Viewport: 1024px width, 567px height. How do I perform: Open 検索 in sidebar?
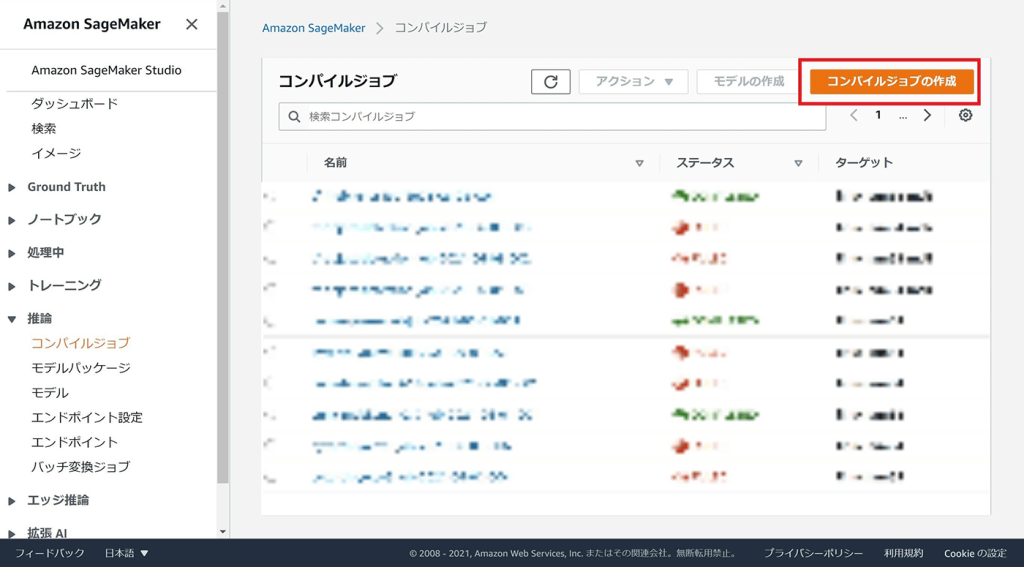point(44,129)
